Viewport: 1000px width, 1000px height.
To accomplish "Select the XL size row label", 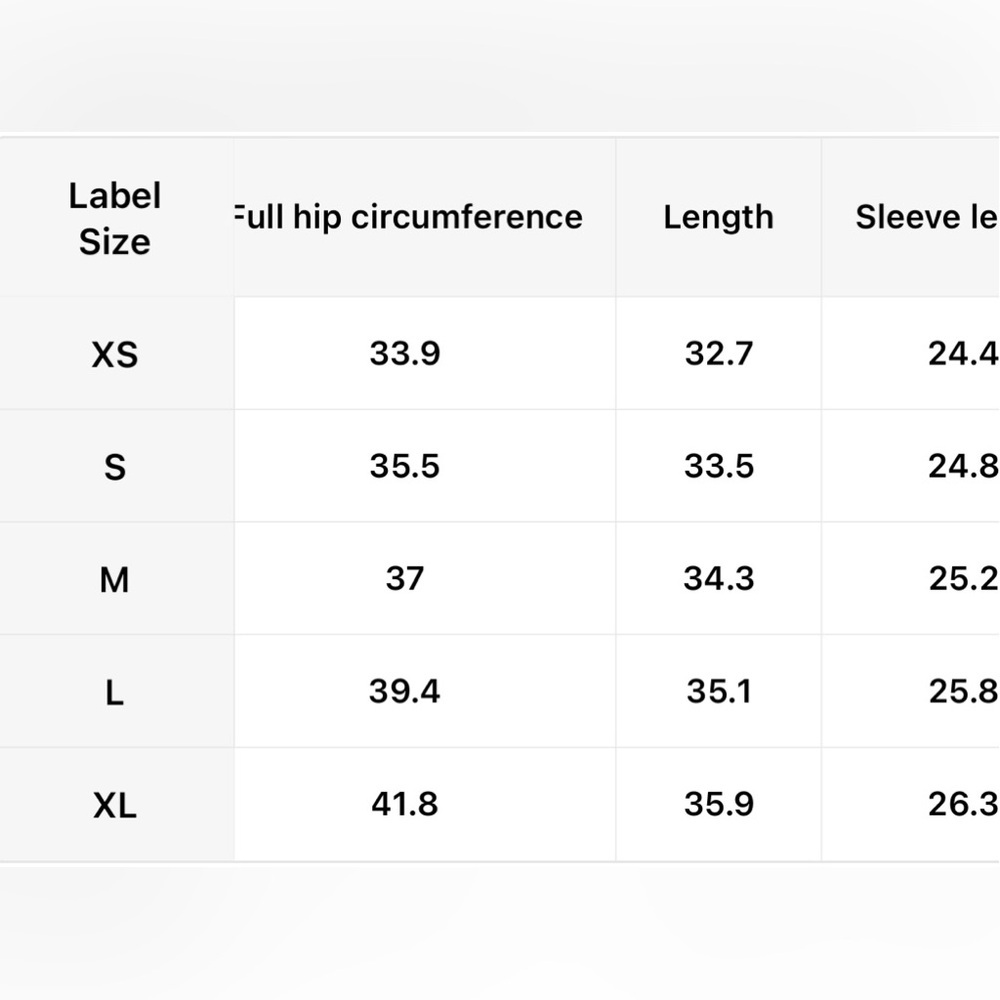I will 115,805.
